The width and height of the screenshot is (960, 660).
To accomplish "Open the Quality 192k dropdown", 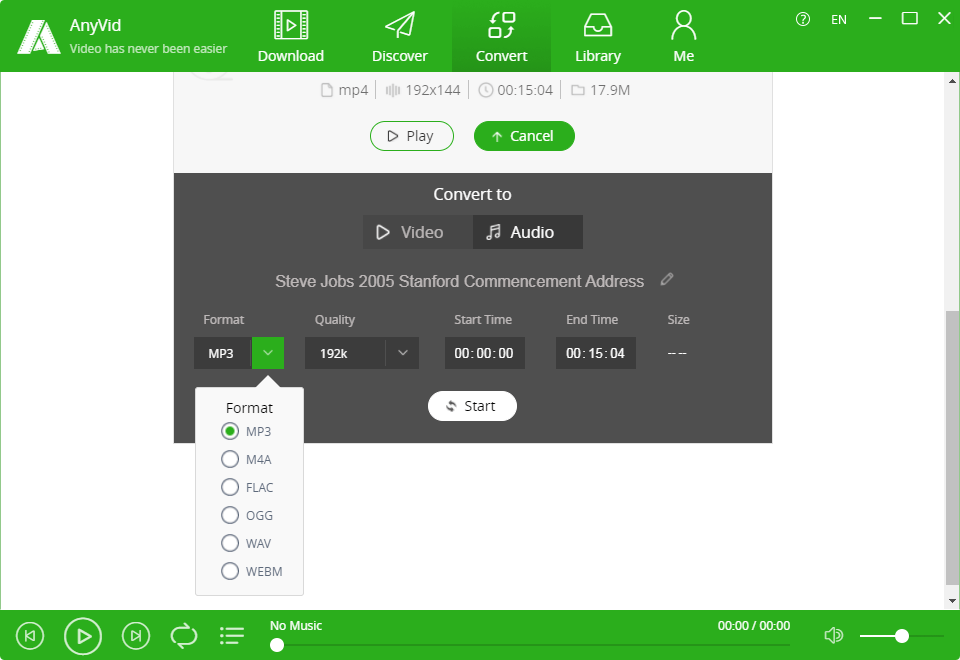I will tap(362, 353).
